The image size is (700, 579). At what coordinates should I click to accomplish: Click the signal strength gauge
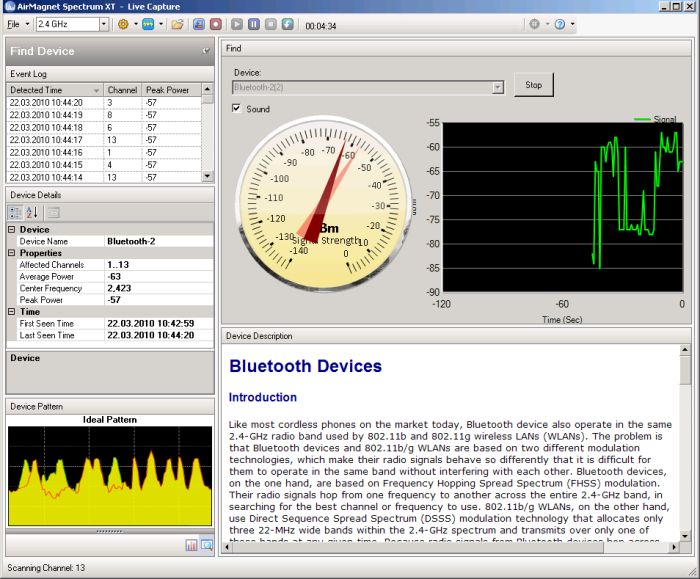[324, 202]
